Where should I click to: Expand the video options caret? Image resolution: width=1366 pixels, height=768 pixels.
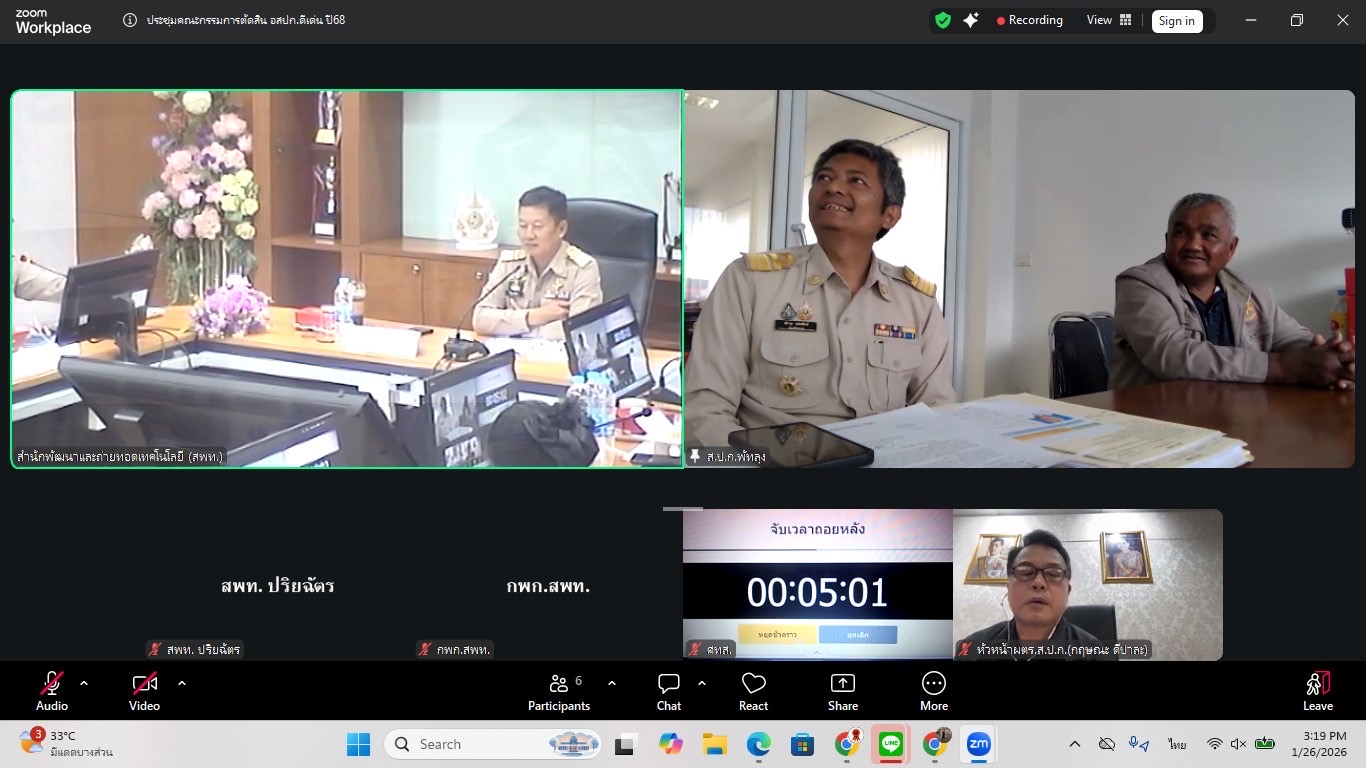point(181,684)
